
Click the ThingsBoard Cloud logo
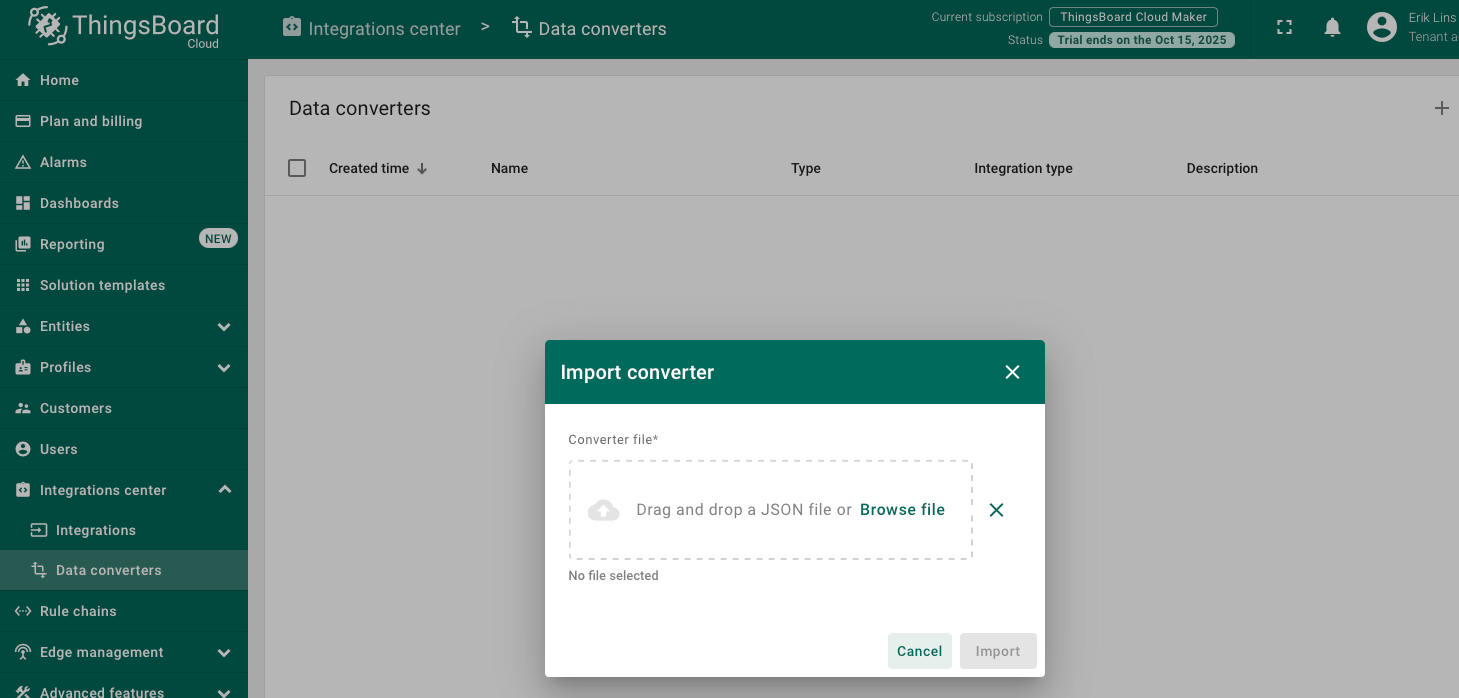click(124, 28)
